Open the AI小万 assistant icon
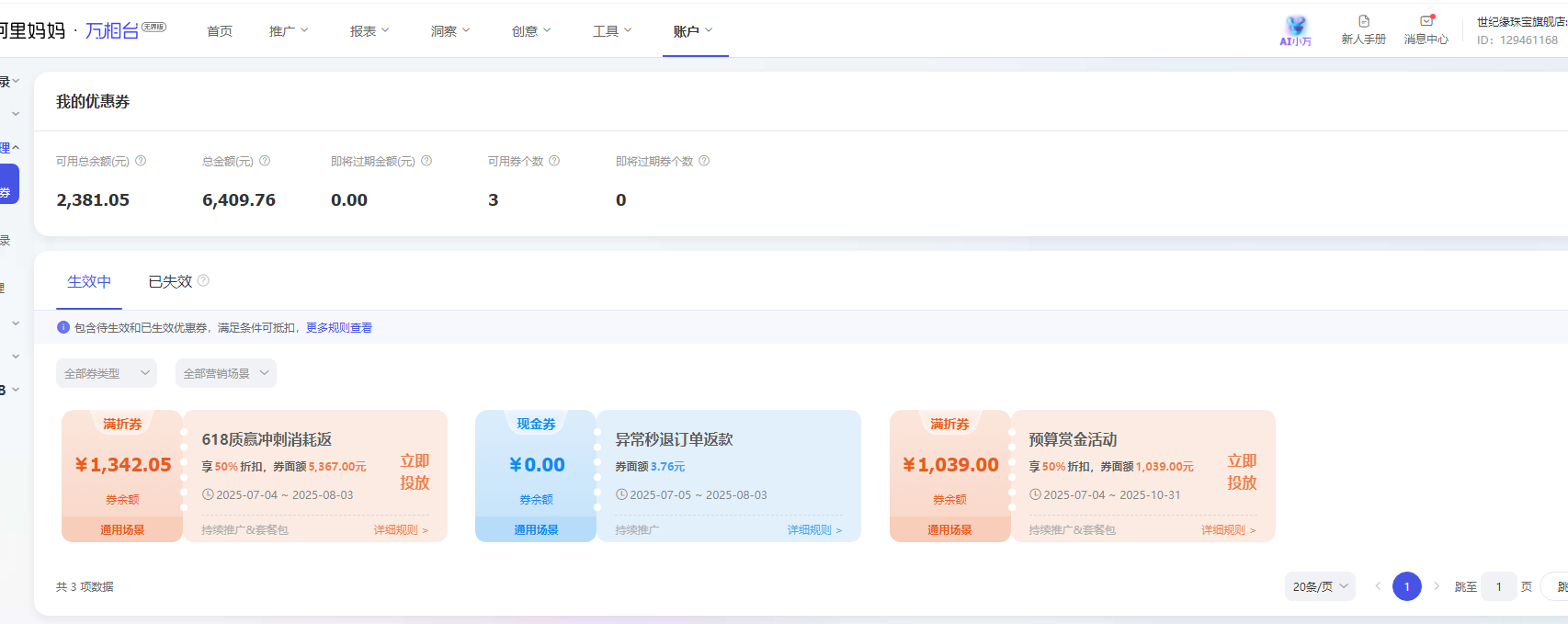1568x624 pixels. (1296, 29)
